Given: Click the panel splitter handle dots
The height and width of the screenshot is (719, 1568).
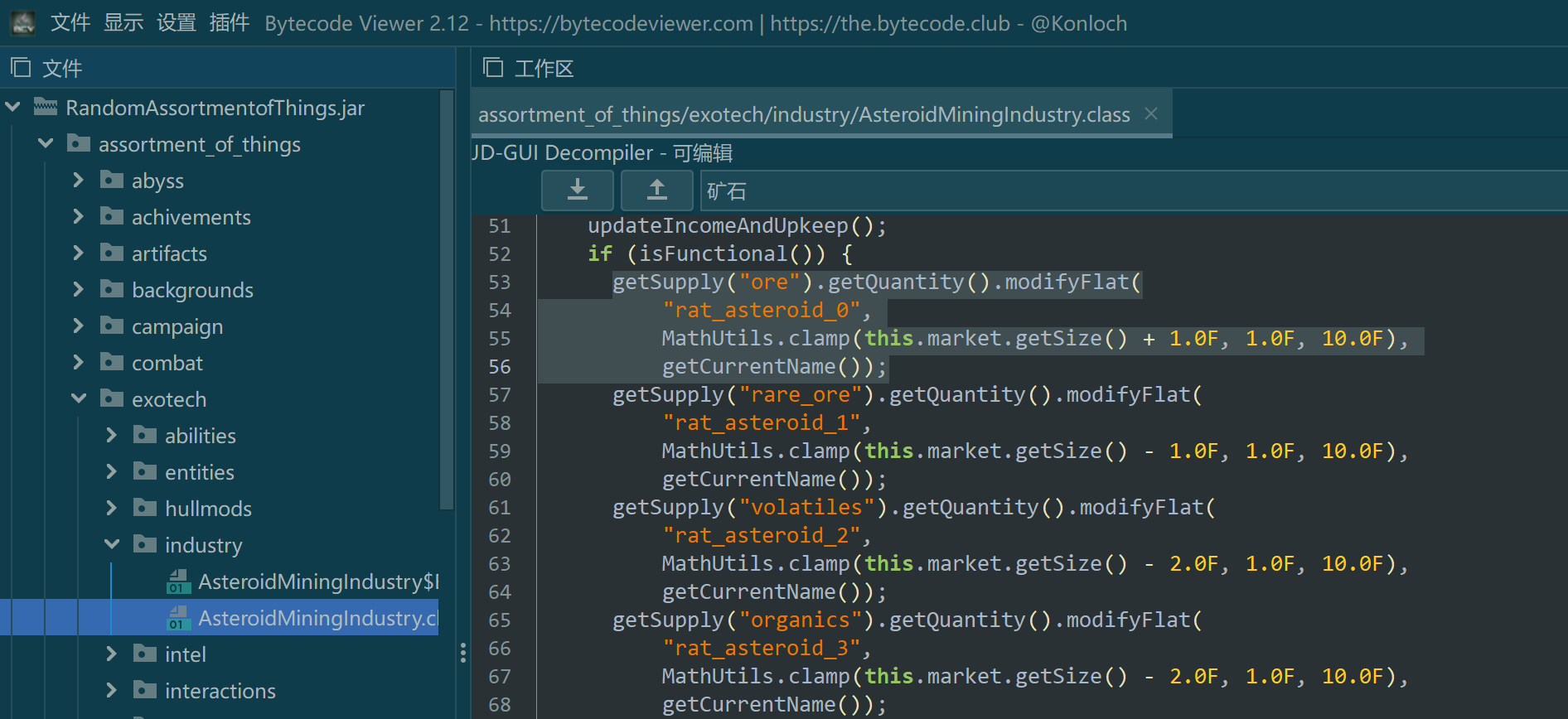Looking at the screenshot, I should (463, 653).
